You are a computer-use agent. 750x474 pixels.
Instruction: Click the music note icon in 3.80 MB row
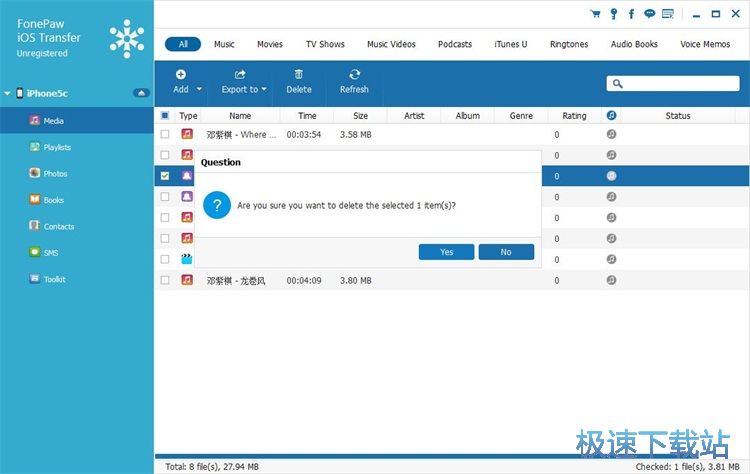[x=611, y=280]
